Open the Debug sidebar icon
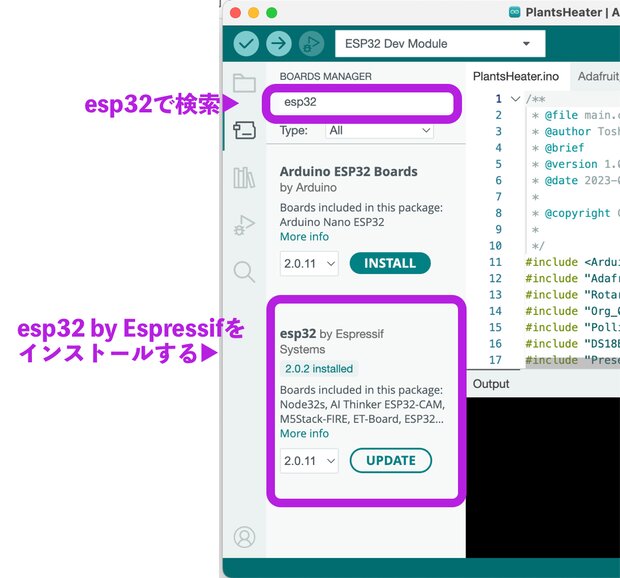Viewport: 620px width, 578px height. click(x=244, y=225)
